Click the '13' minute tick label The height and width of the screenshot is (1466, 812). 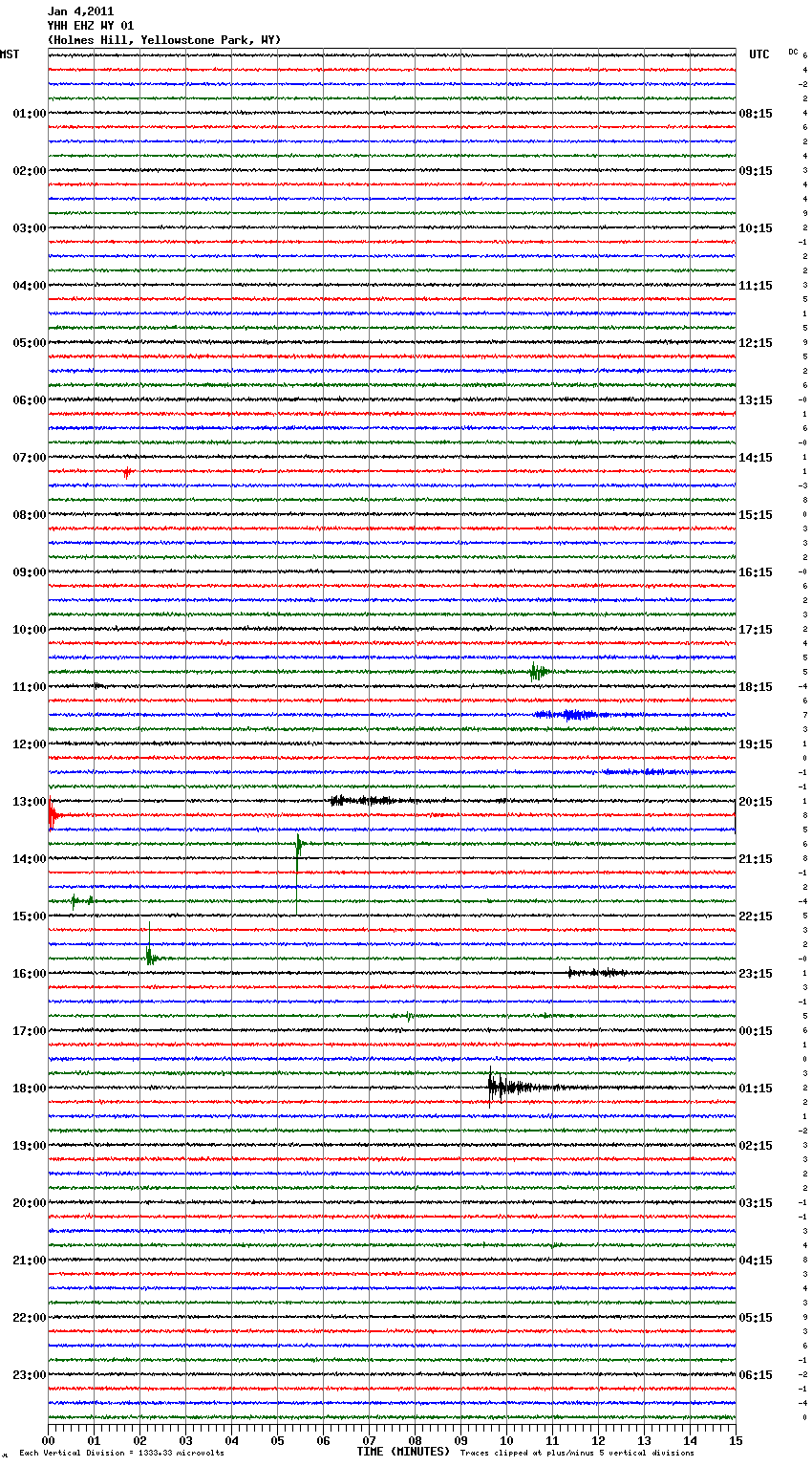tap(644, 1440)
